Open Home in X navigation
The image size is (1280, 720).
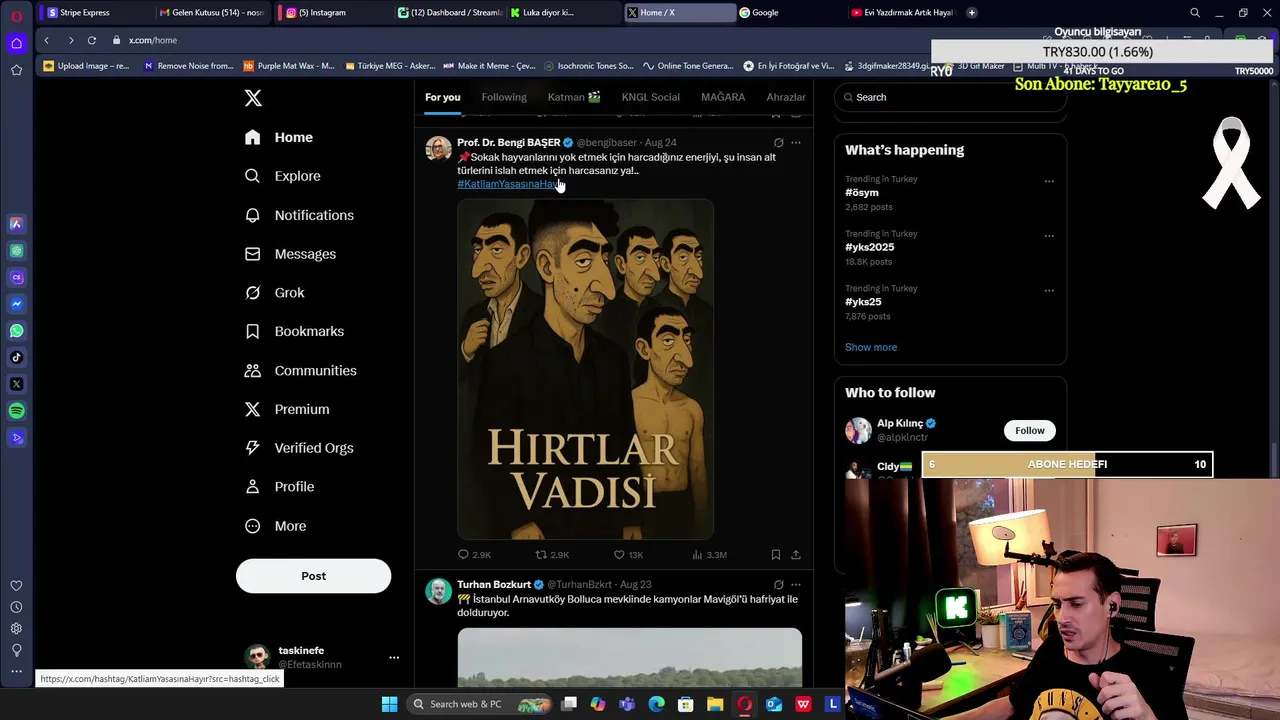tap(279, 137)
